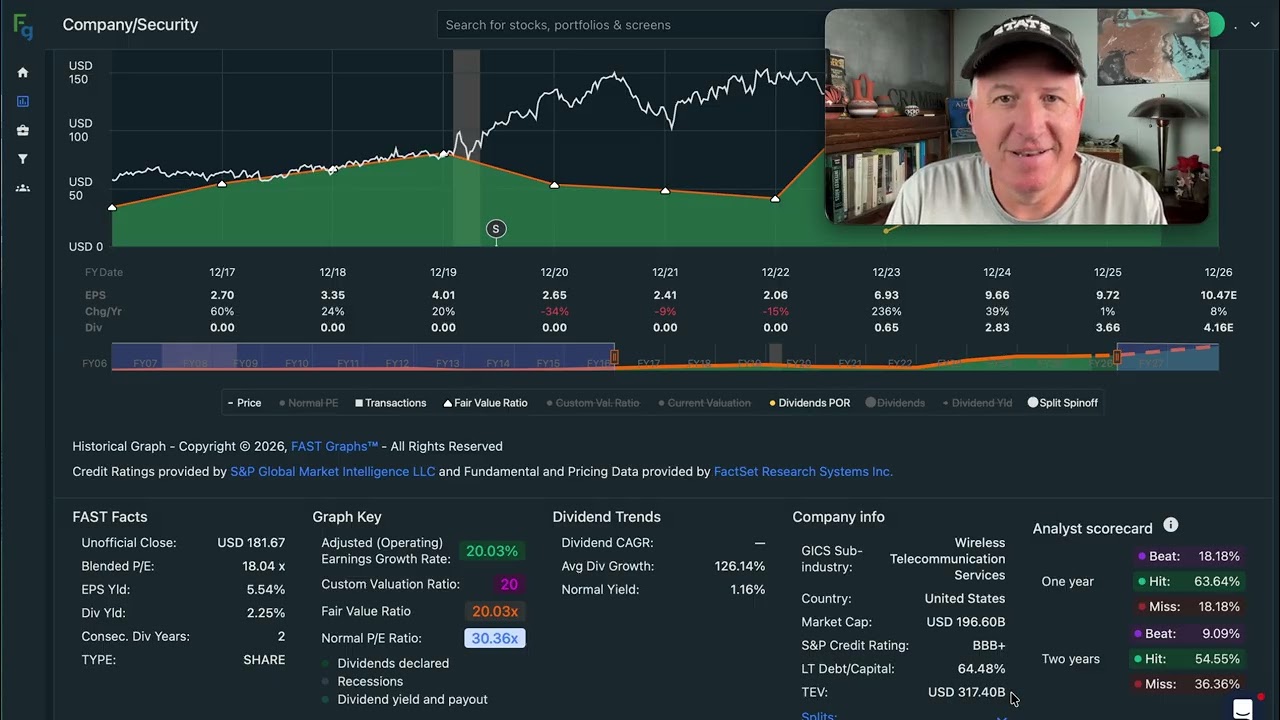
Task: Click the One year Beat 18.18% badge
Action: click(x=1188, y=556)
